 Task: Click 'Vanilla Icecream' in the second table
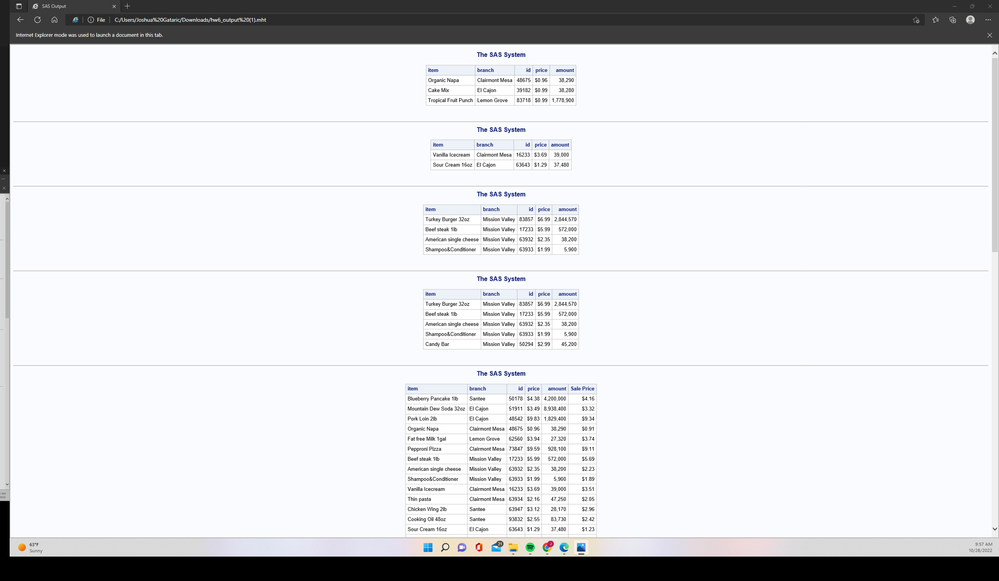coord(451,155)
